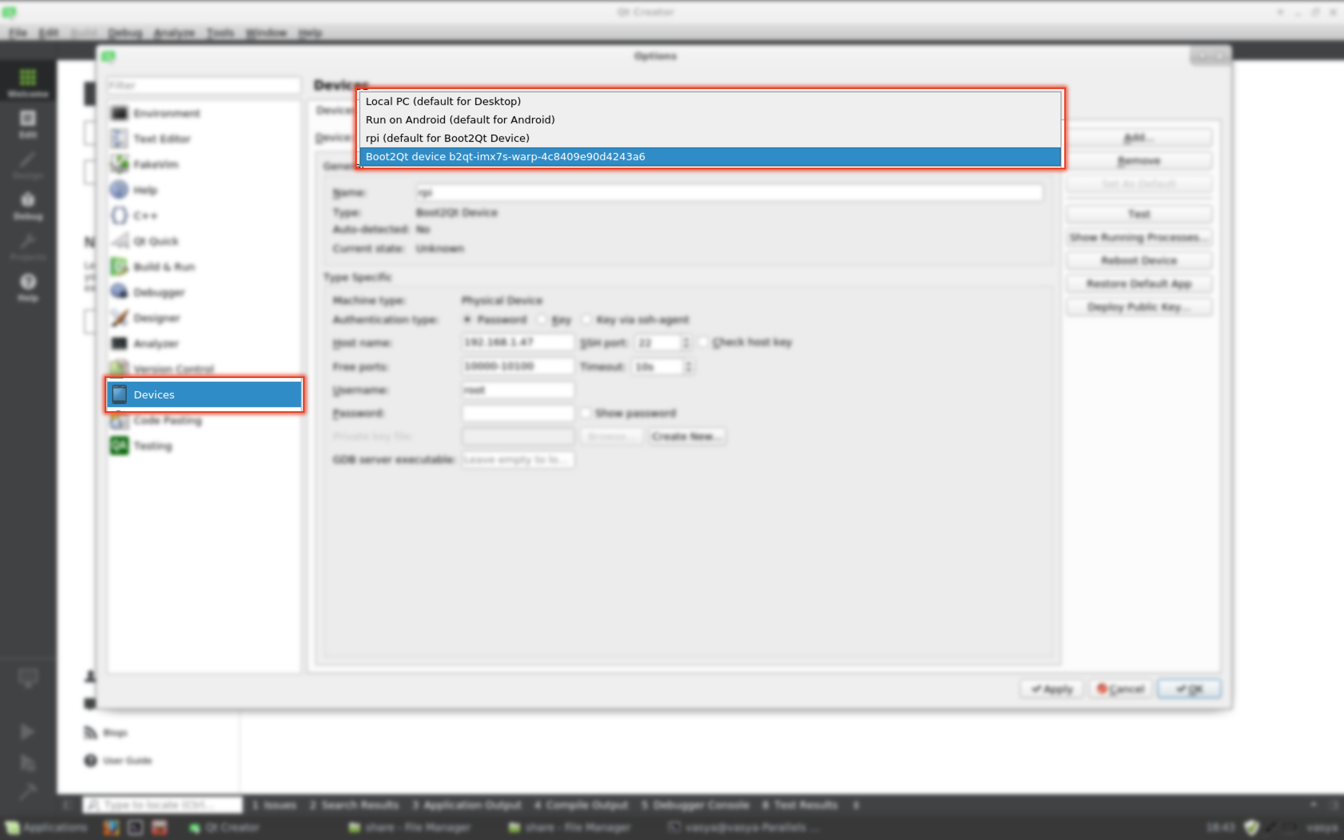Viewport: 1344px width, 840px height.
Task: Click Show Running Processes... button
Action: coord(1139,238)
